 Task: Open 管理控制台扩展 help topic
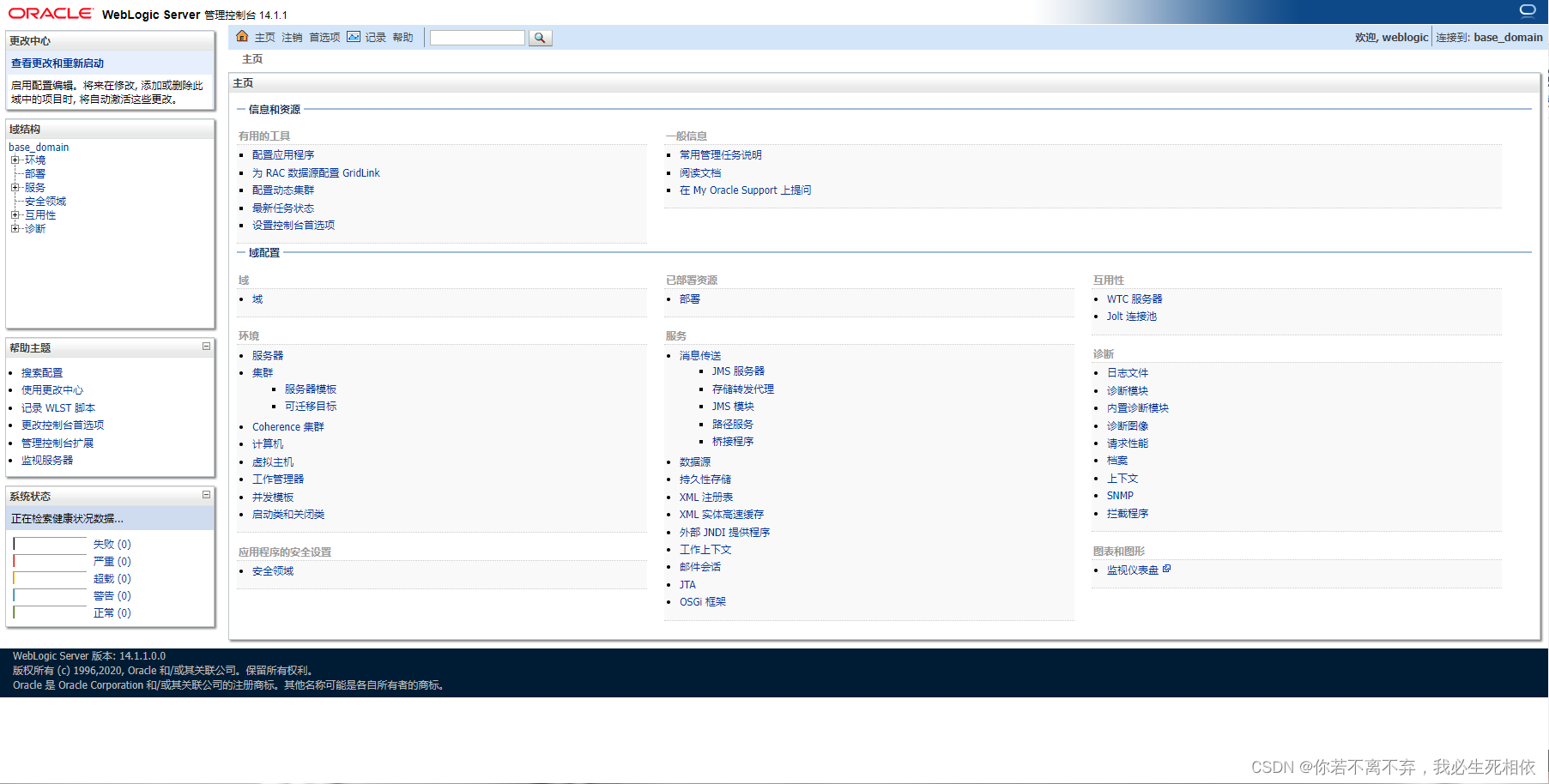pyautogui.click(x=57, y=443)
